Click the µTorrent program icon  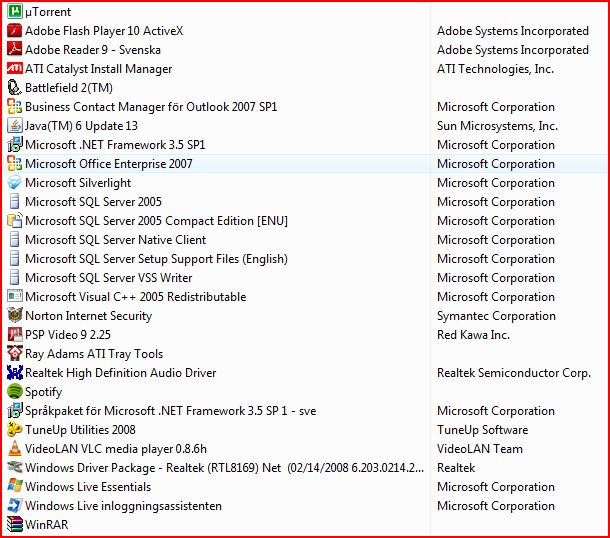(x=14, y=11)
